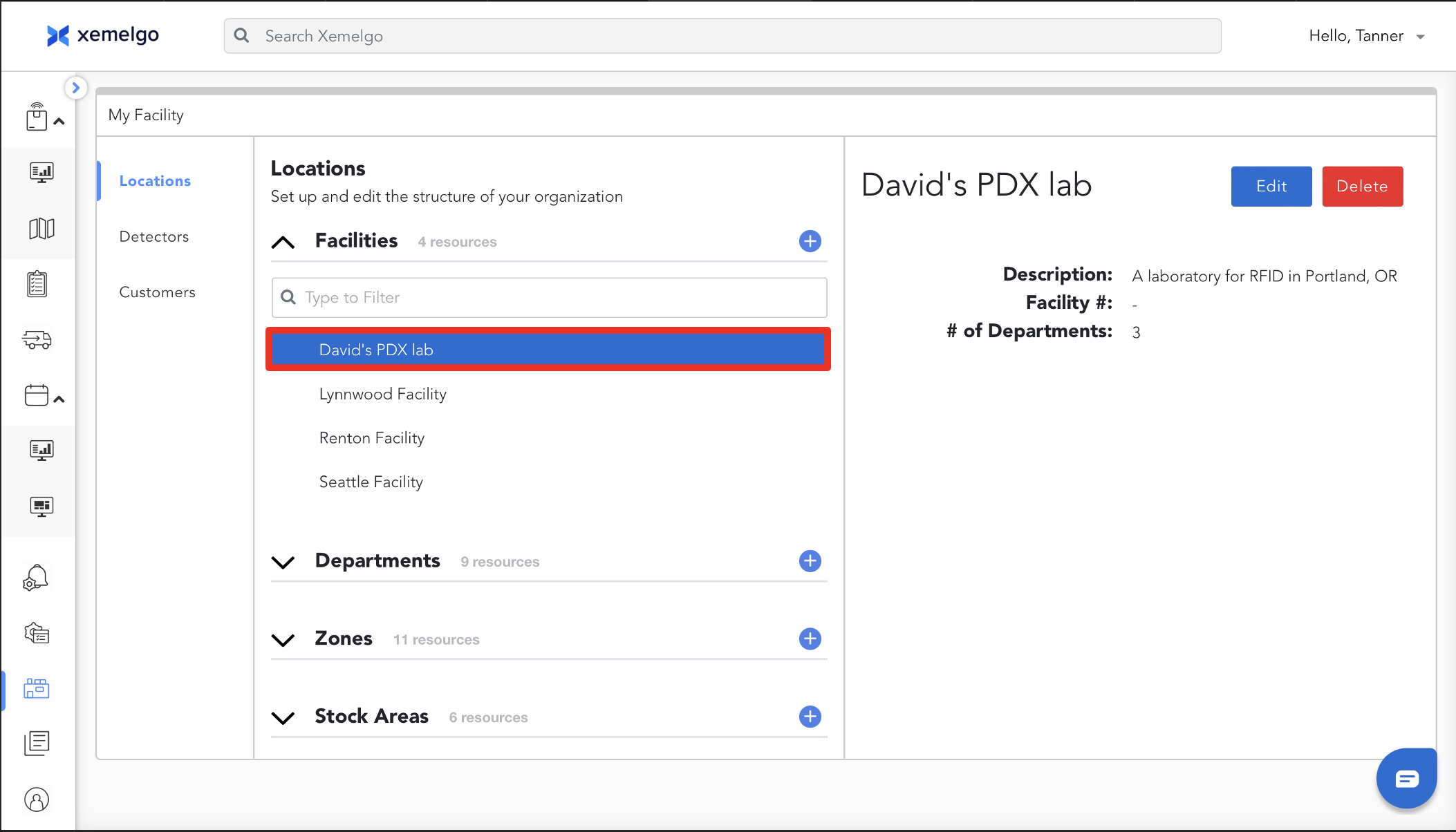This screenshot has width=1456, height=832.
Task: Click the user profile icon in sidebar
Action: click(37, 800)
